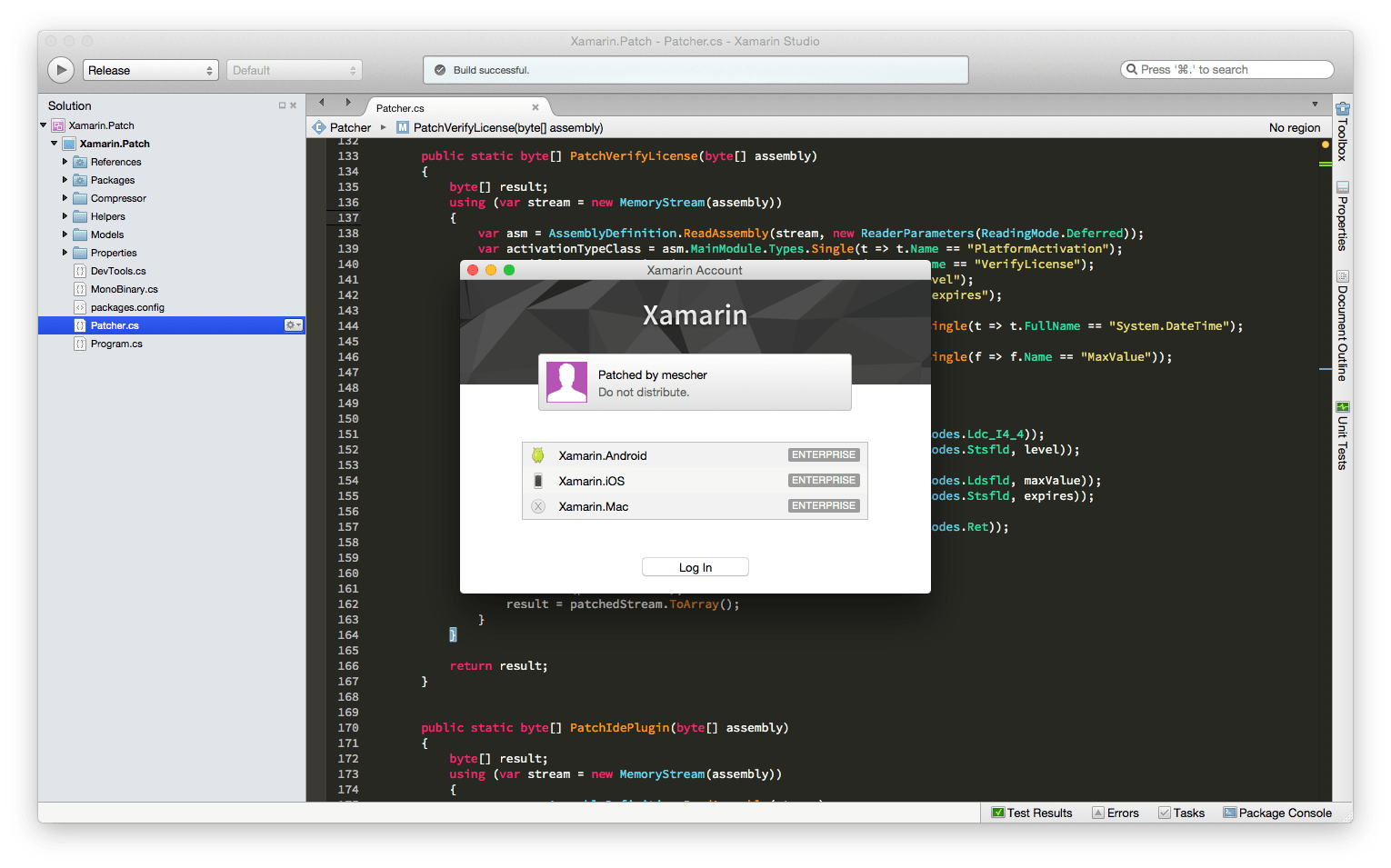Open the Patcher.cs row options gear
Screen dimensions: 1391x868
click(294, 325)
